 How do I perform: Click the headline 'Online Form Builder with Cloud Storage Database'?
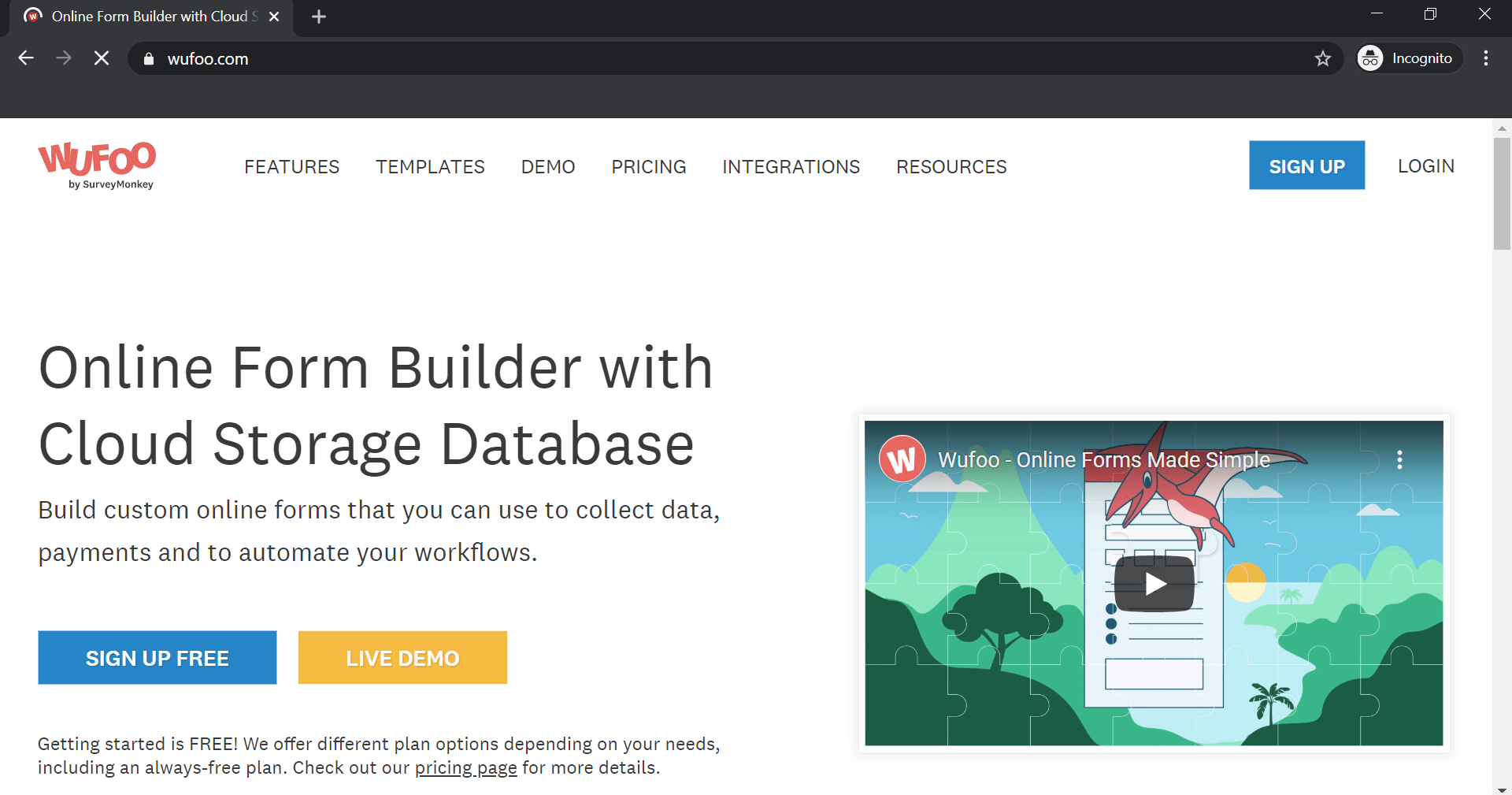pyautogui.click(x=376, y=406)
